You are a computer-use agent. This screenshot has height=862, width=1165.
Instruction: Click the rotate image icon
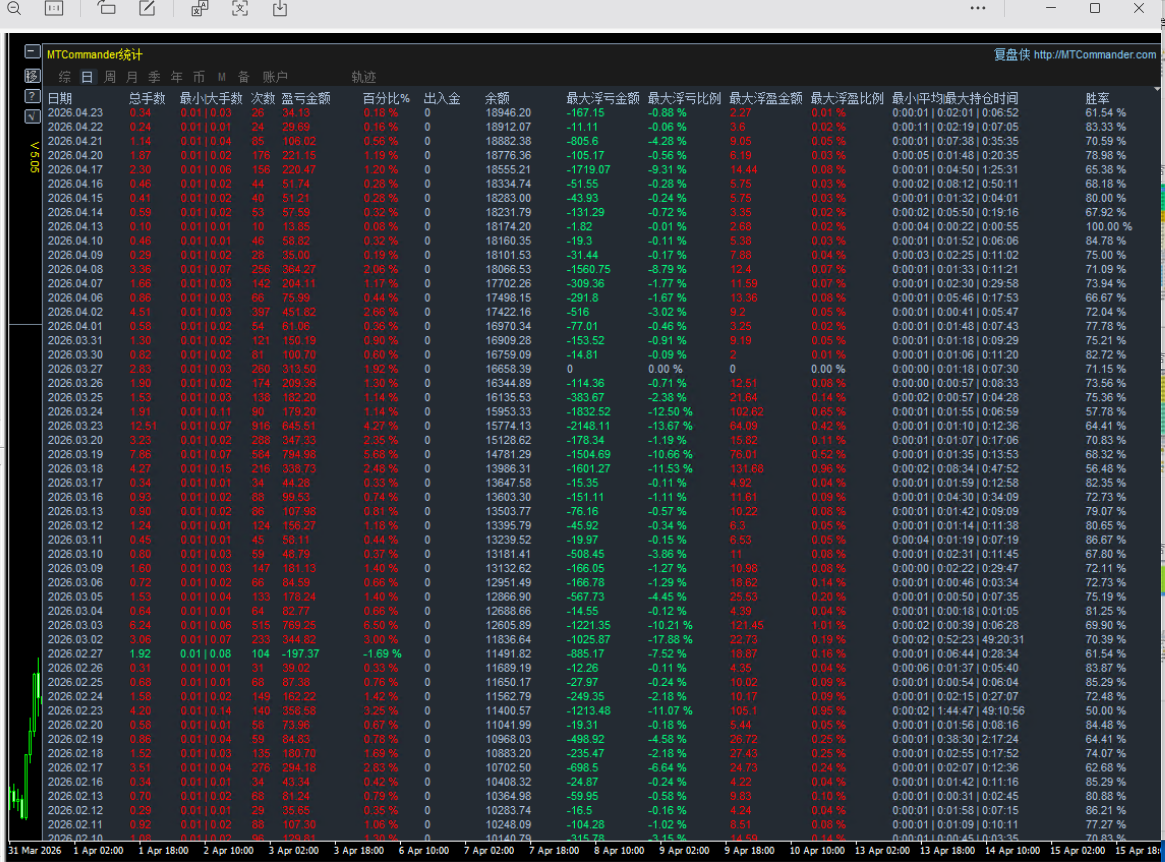pyautogui.click(x=106, y=8)
